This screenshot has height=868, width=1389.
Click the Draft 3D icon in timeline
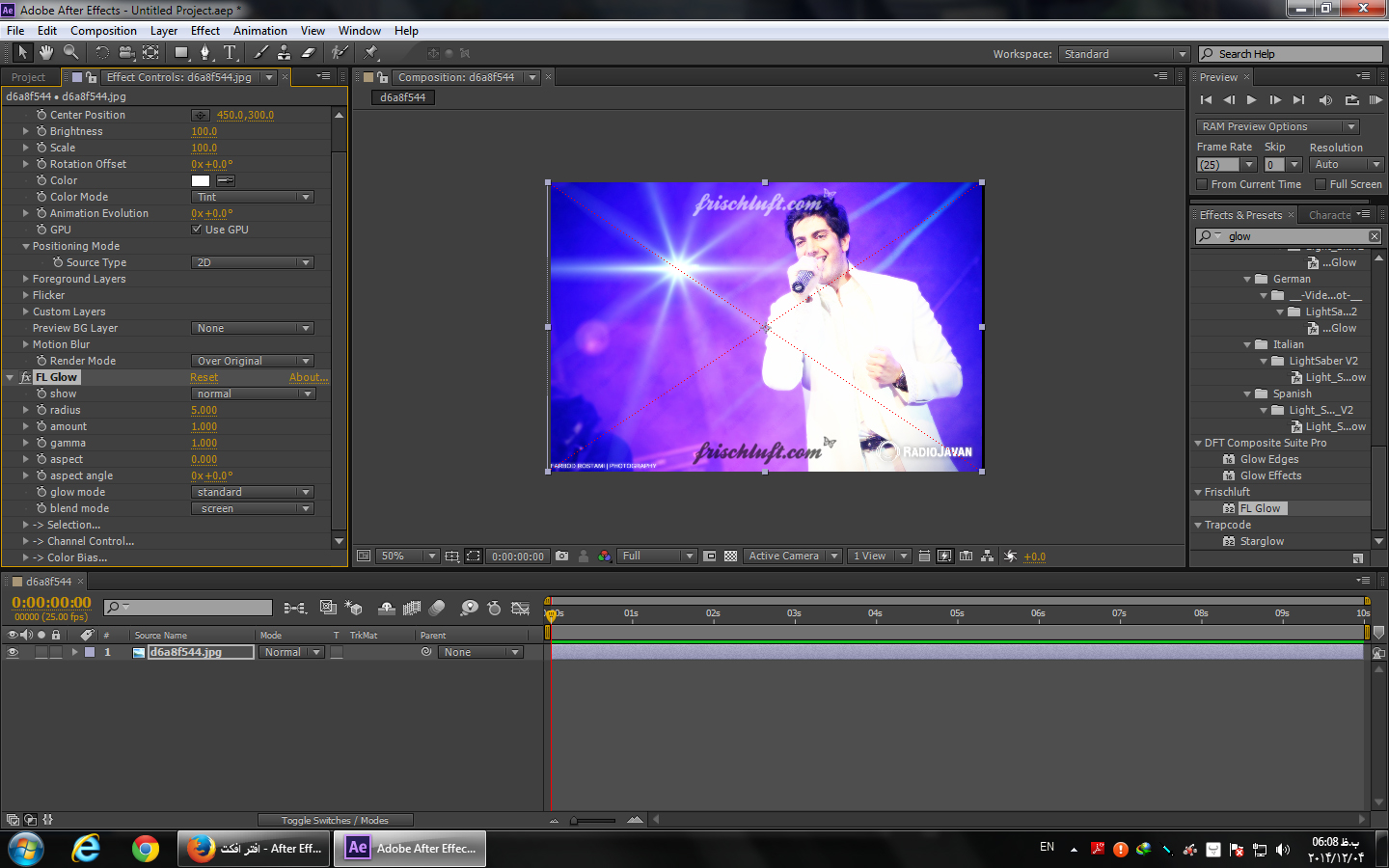point(354,608)
